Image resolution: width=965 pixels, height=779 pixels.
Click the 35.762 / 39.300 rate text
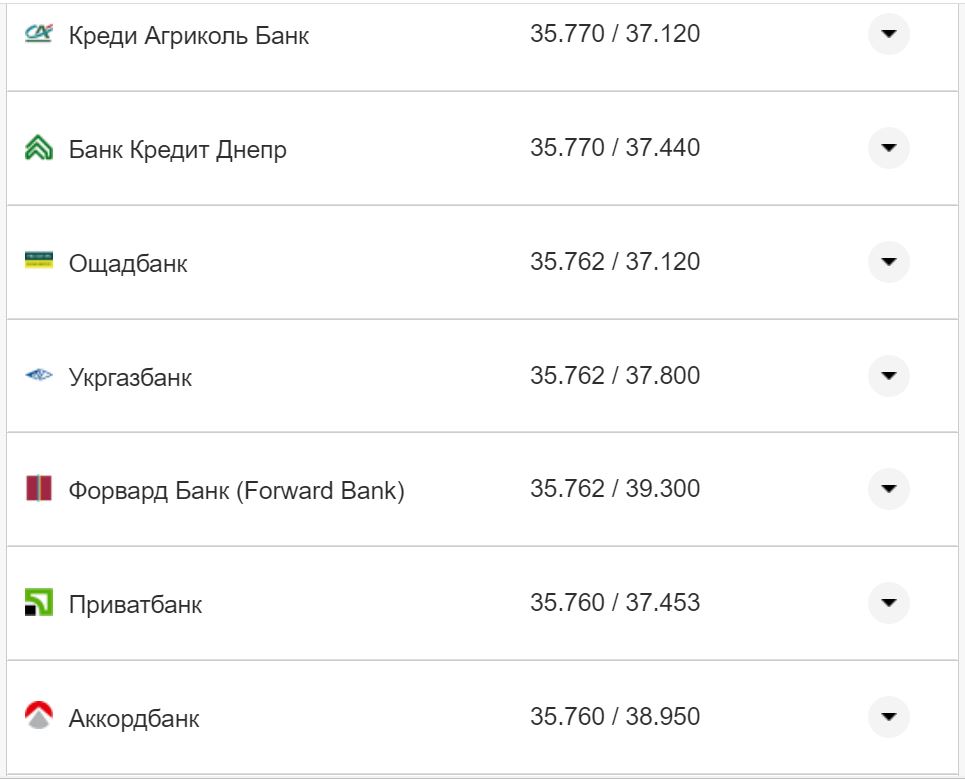(x=617, y=489)
